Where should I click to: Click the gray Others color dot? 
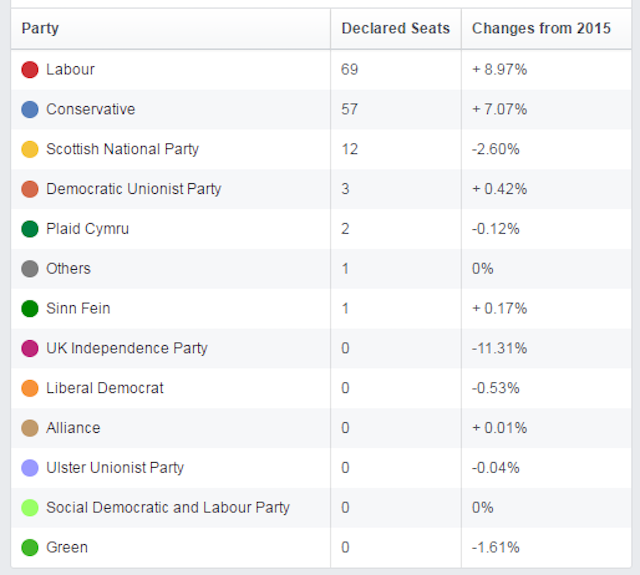pyautogui.click(x=30, y=269)
